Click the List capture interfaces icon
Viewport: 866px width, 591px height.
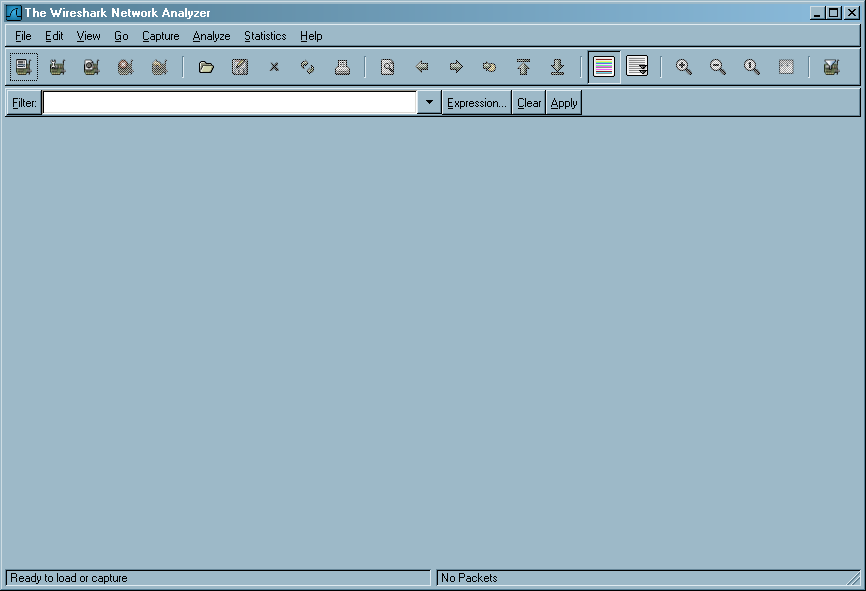tap(24, 67)
